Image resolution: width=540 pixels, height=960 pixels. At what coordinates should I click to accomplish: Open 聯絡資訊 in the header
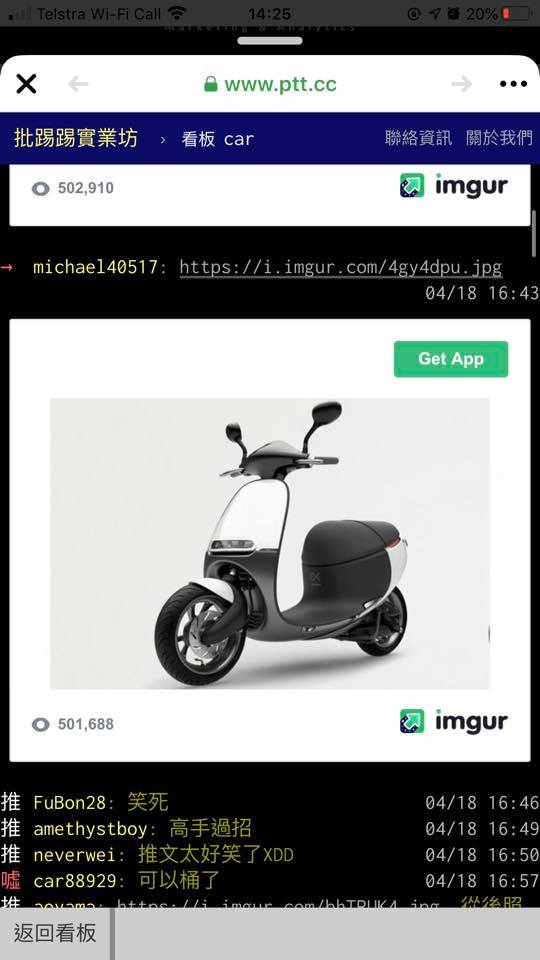pyautogui.click(x=419, y=138)
